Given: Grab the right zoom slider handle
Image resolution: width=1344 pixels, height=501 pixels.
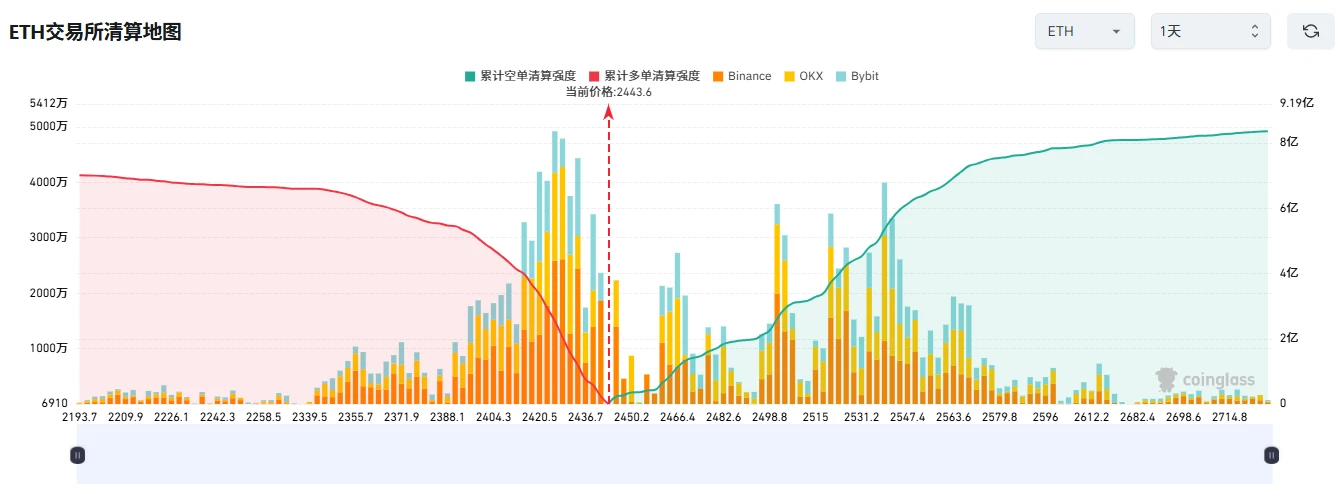Looking at the screenshot, I should [1271, 455].
